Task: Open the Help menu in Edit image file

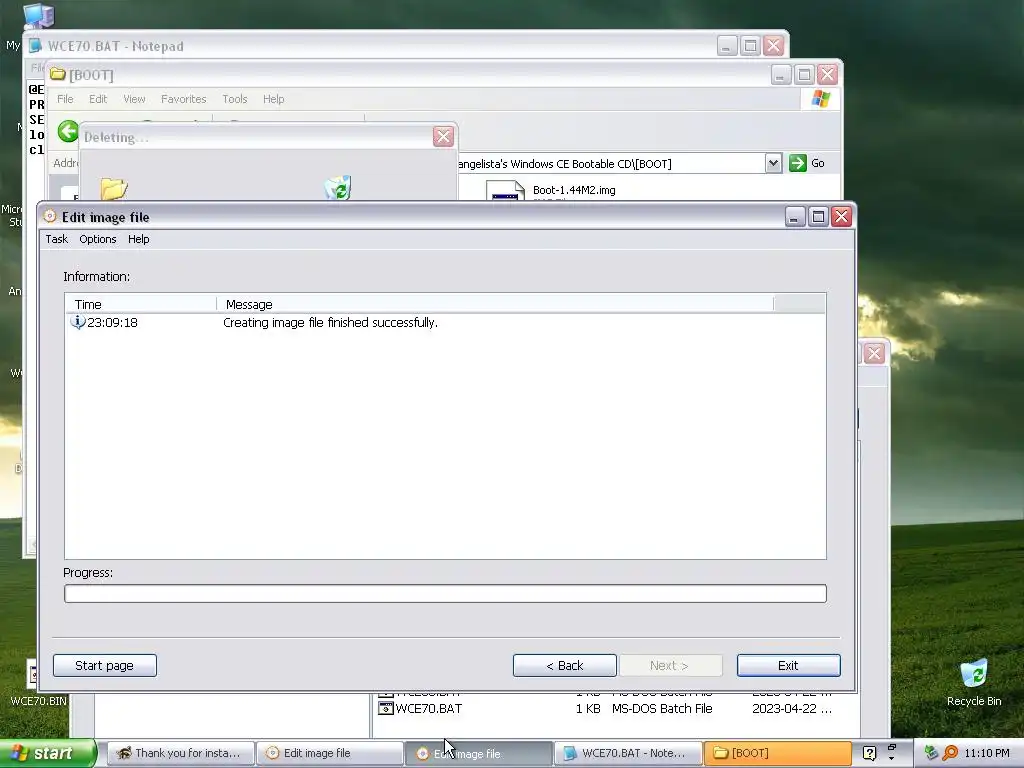Action: click(138, 239)
